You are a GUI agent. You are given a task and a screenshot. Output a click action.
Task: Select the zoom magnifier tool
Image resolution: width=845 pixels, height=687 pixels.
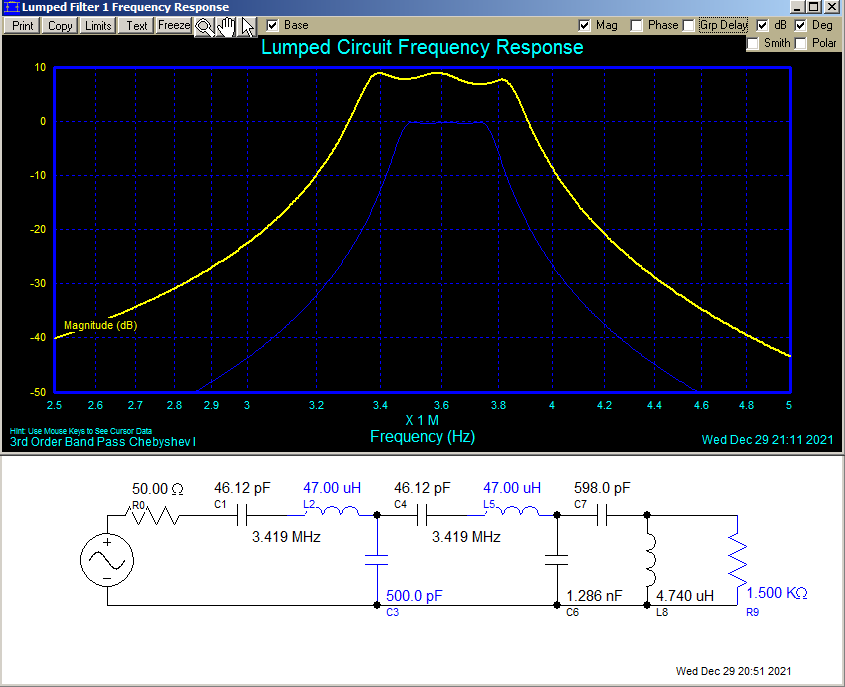click(204, 26)
